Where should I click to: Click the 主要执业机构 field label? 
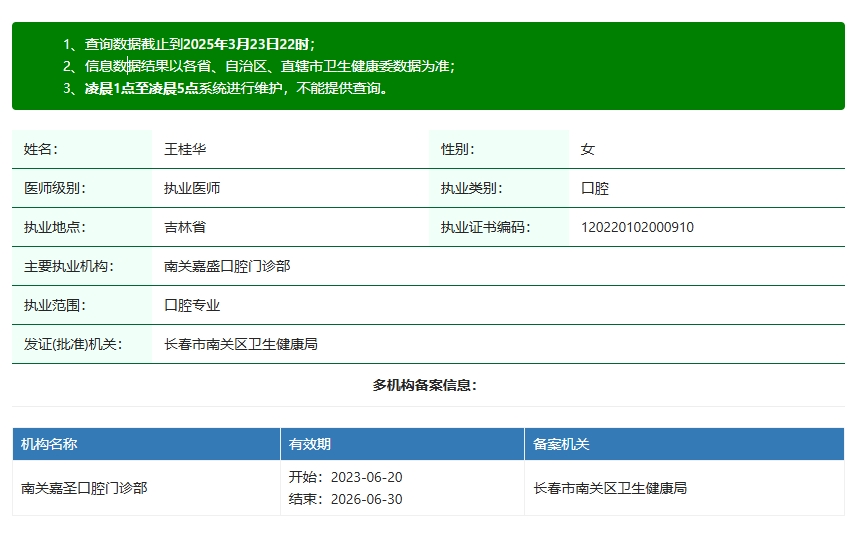coord(69,266)
